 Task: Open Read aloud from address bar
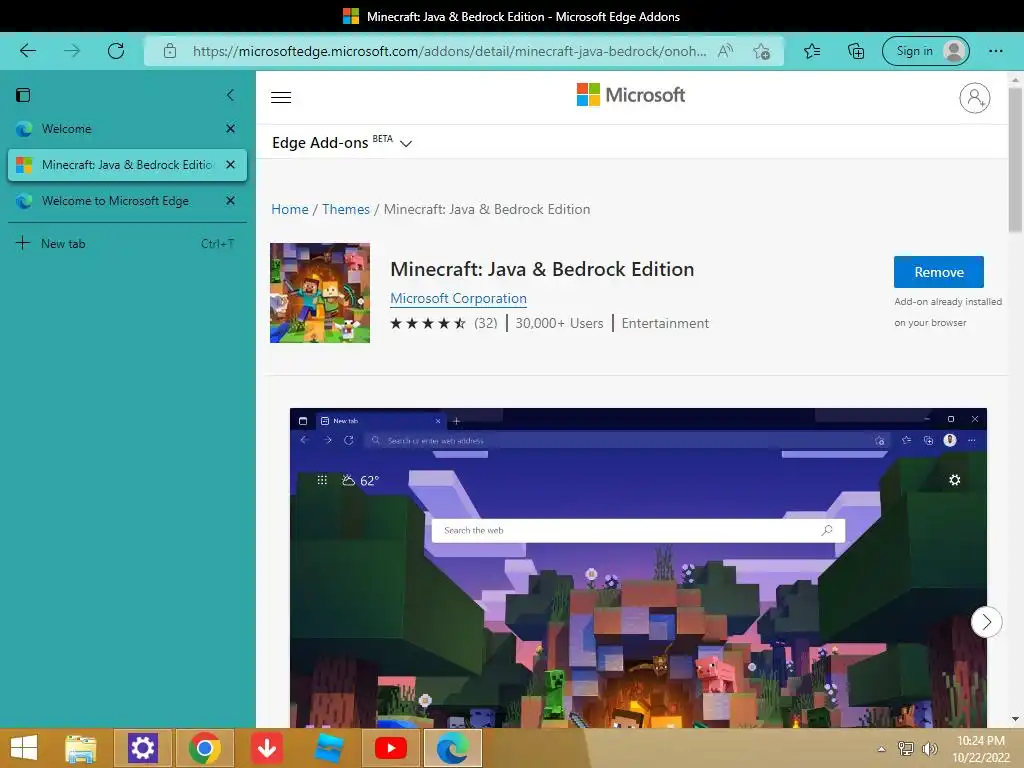point(725,51)
